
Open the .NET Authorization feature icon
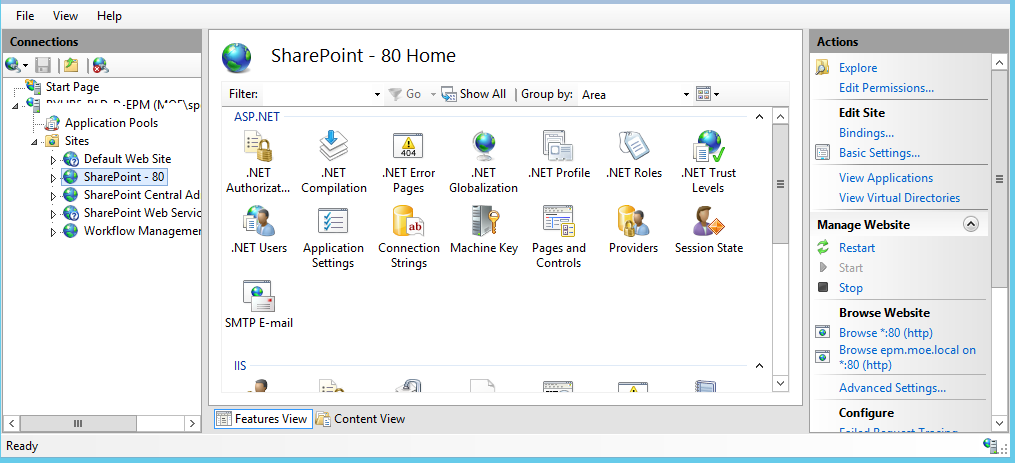click(258, 146)
